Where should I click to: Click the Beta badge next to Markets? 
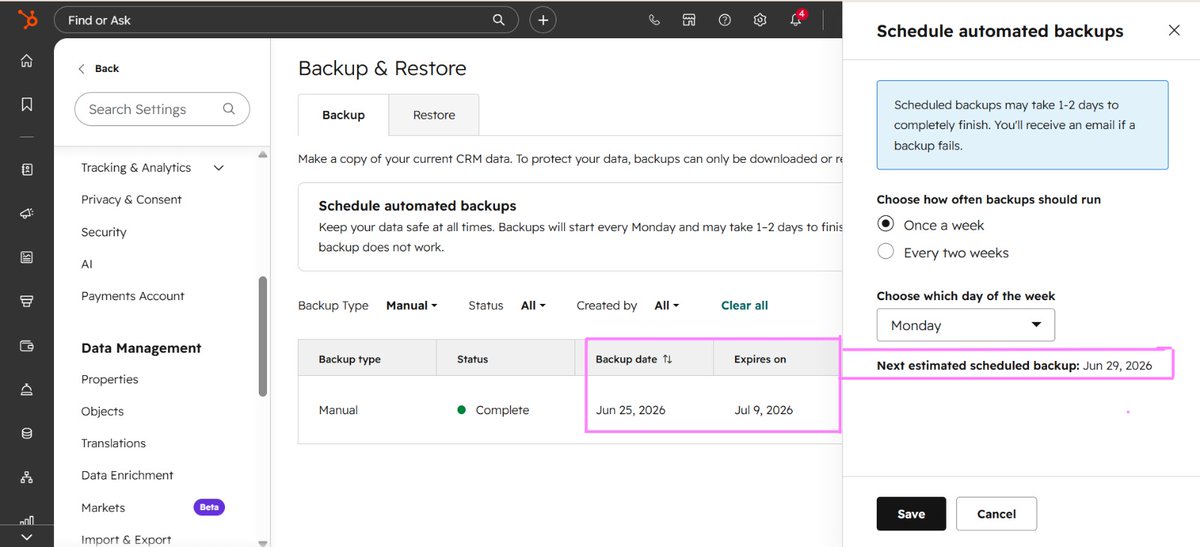click(209, 507)
